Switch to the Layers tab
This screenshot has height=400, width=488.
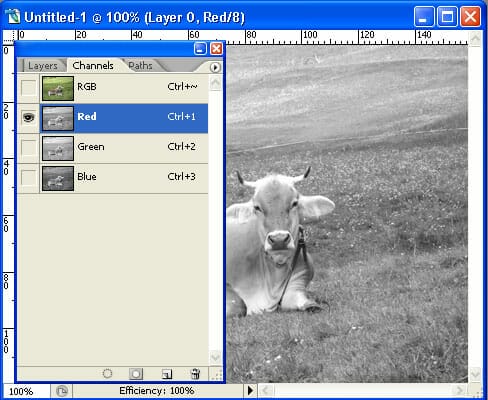(42, 66)
